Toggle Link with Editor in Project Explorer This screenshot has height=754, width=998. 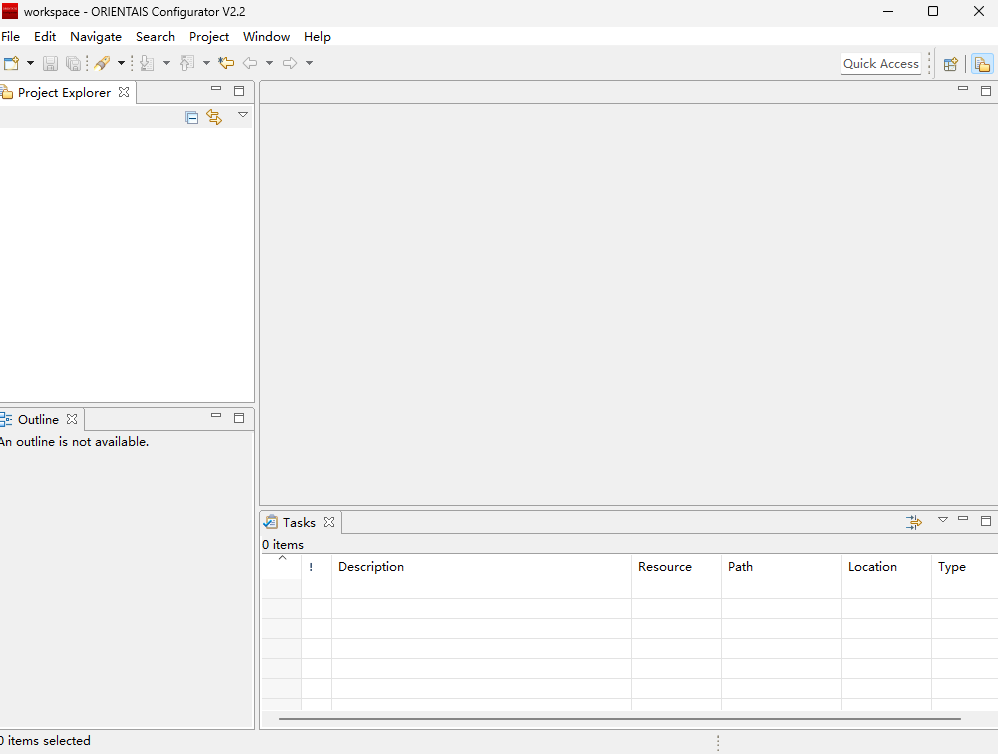(x=214, y=117)
